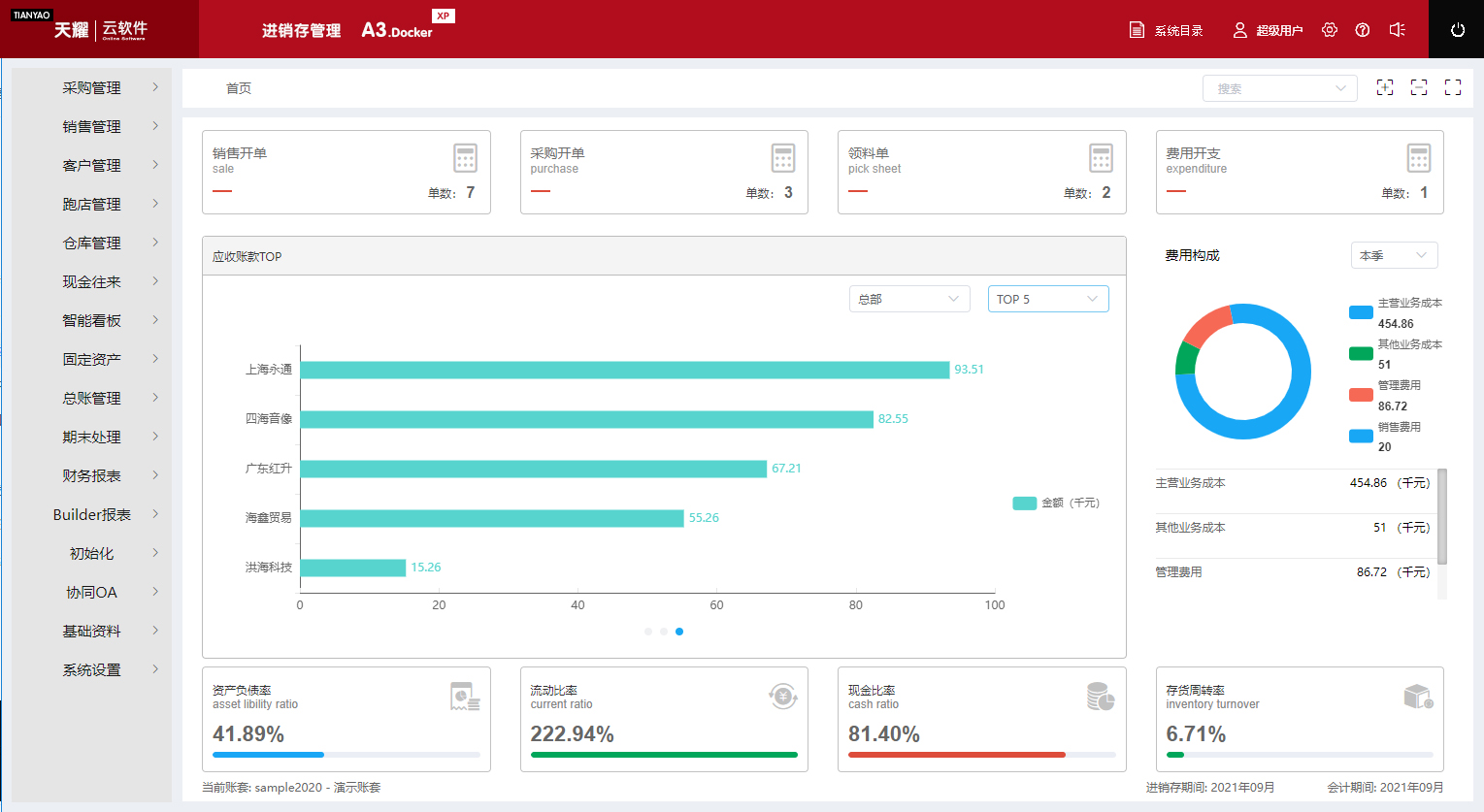The image size is (1484, 812).
Task: Click the fullscreen icon in the toolbar
Action: 1453,87
